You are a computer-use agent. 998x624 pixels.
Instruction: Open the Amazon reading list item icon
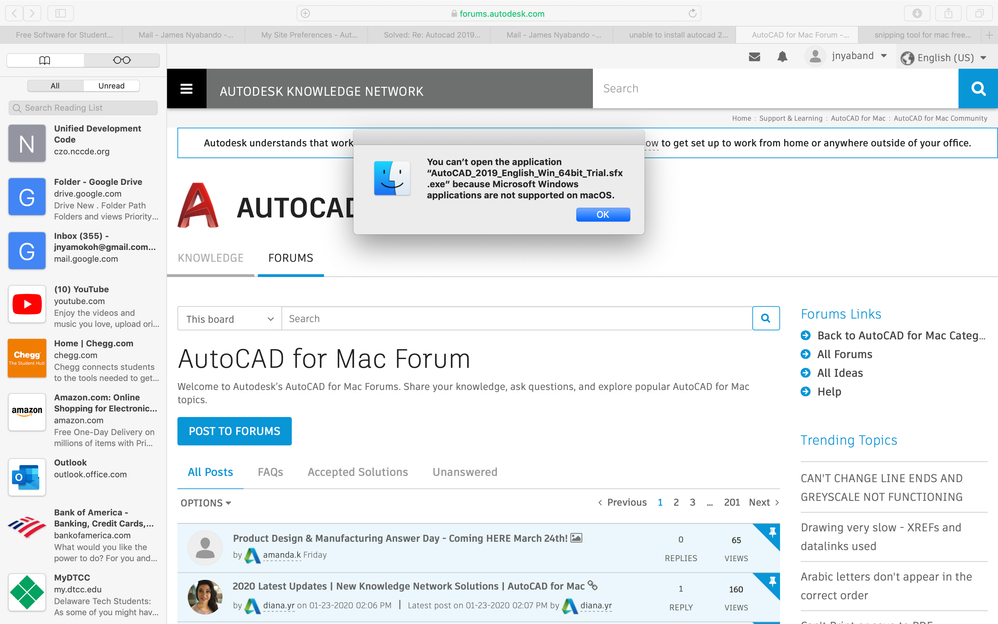point(27,413)
